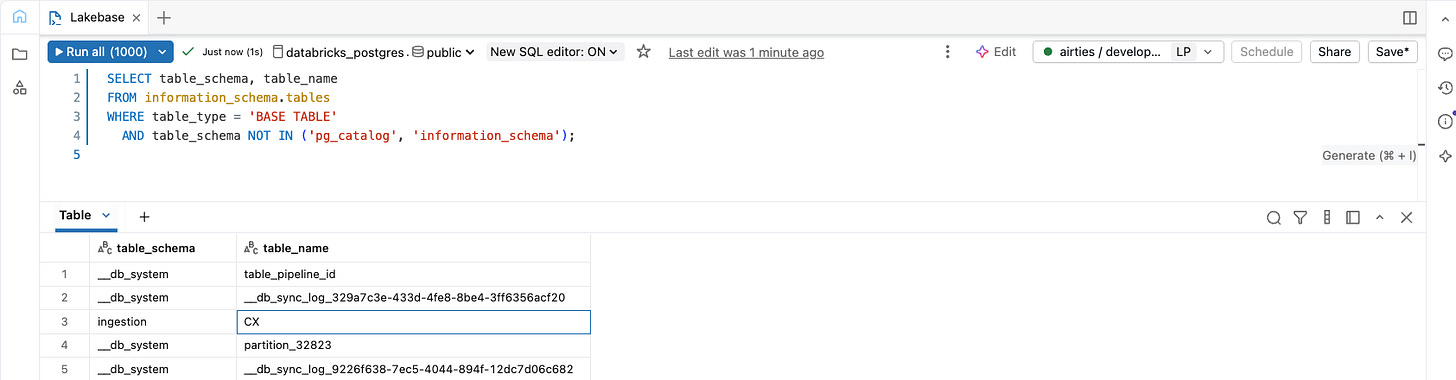Sort by the table_name column header
This screenshot has height=380, width=1456.
(413, 248)
